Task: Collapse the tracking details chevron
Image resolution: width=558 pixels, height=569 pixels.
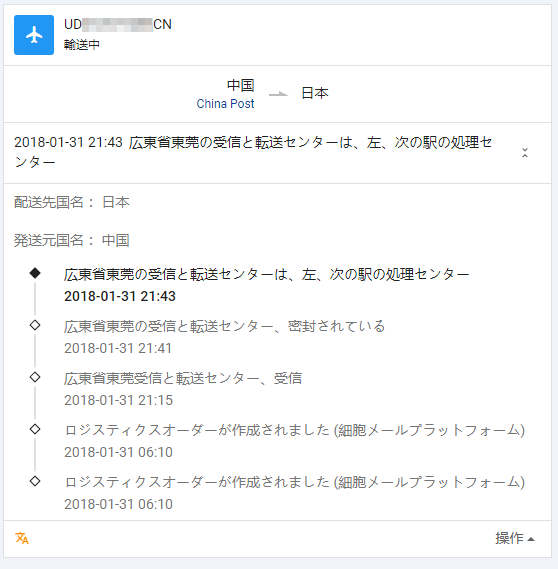Action: (525, 153)
